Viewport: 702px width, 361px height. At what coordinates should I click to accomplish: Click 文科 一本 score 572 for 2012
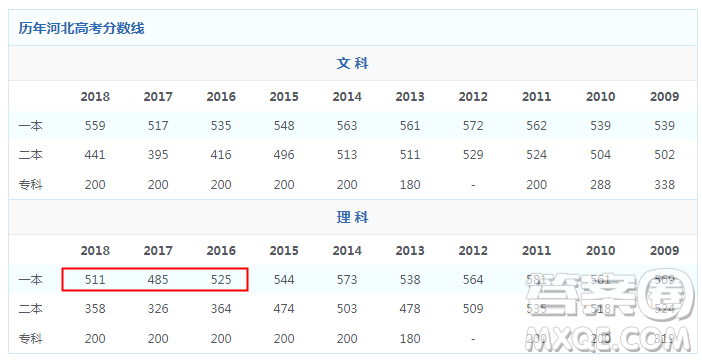[473, 125]
